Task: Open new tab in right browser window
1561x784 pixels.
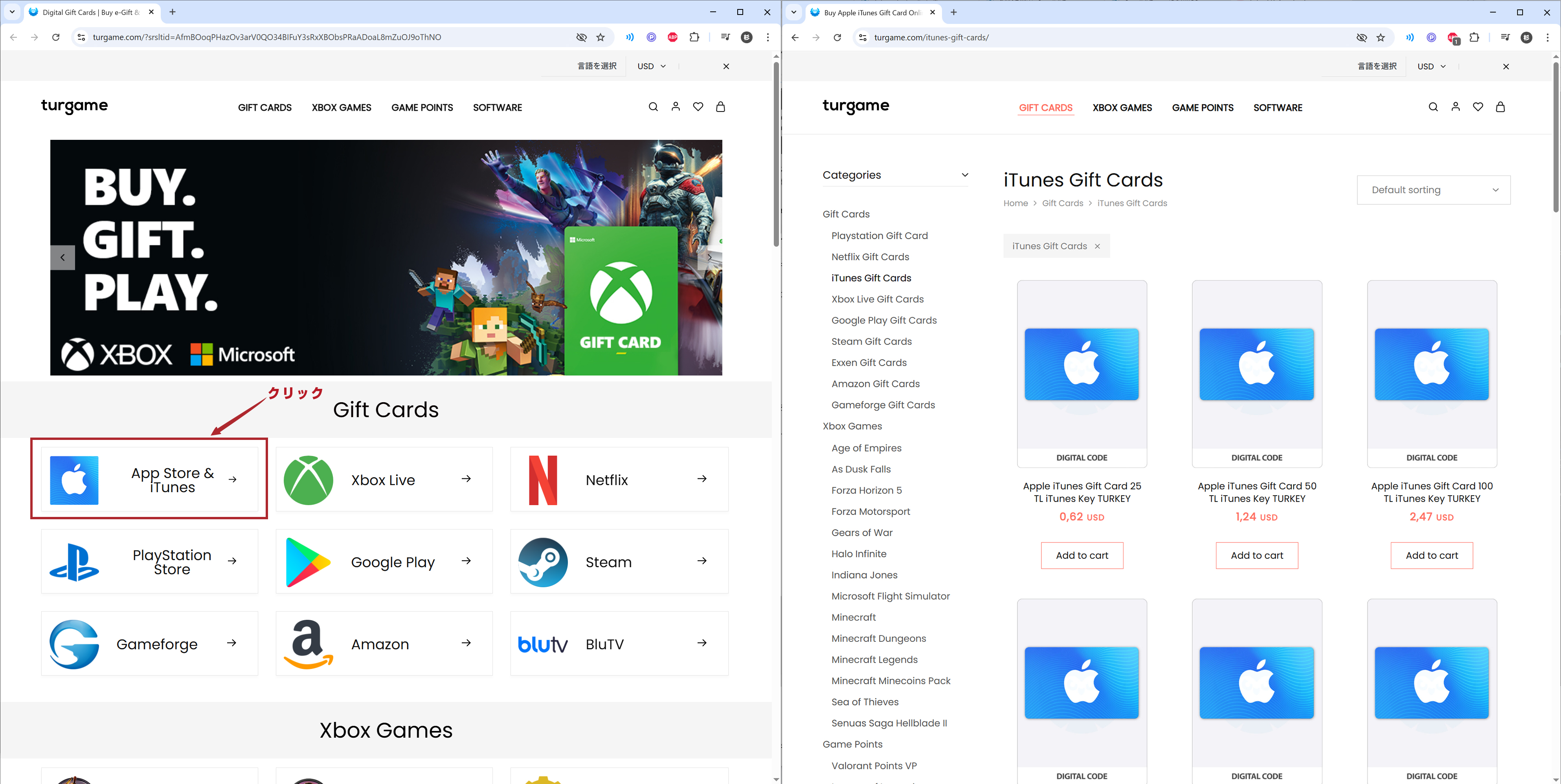Action: pyautogui.click(x=954, y=12)
